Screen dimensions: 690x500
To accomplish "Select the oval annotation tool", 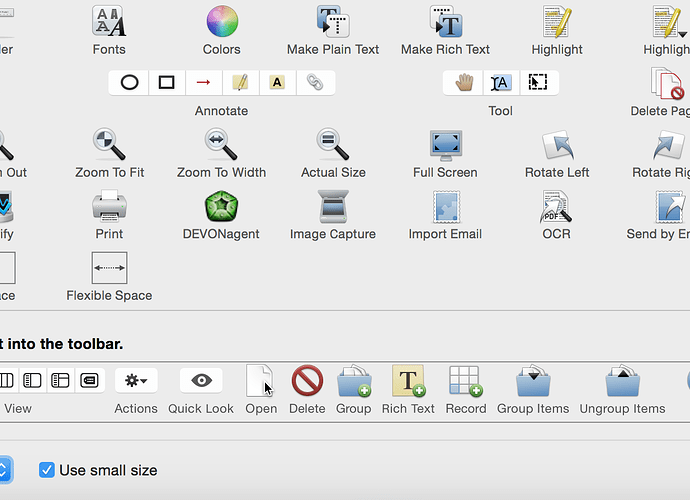I will point(129,82).
